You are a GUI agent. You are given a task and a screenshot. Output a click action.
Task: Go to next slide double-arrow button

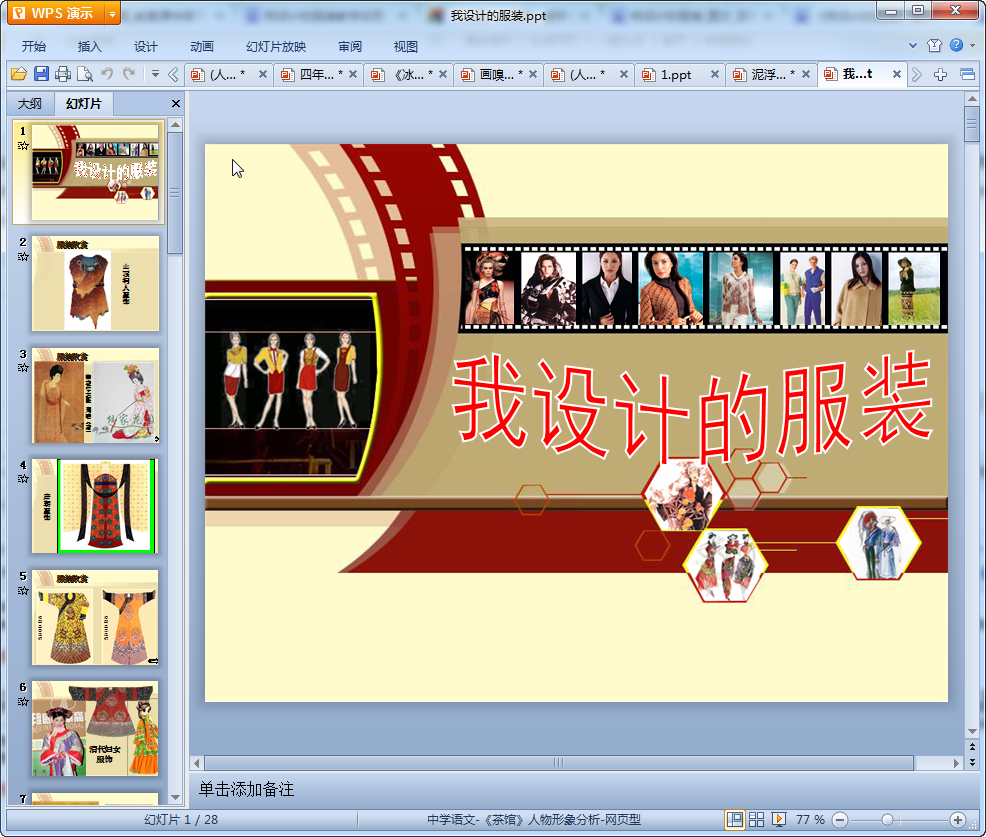pos(972,762)
